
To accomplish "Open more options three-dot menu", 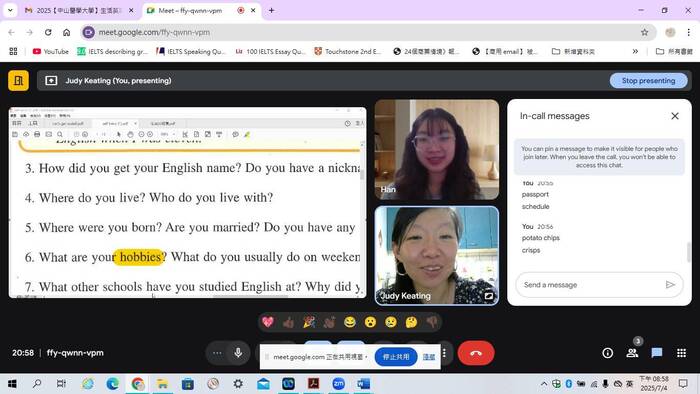I will coord(444,353).
